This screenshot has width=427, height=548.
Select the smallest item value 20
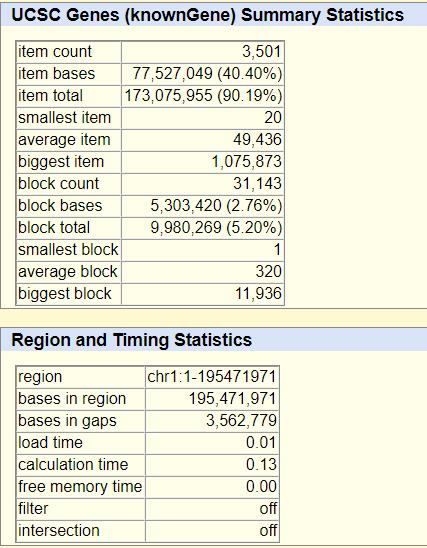(273, 118)
